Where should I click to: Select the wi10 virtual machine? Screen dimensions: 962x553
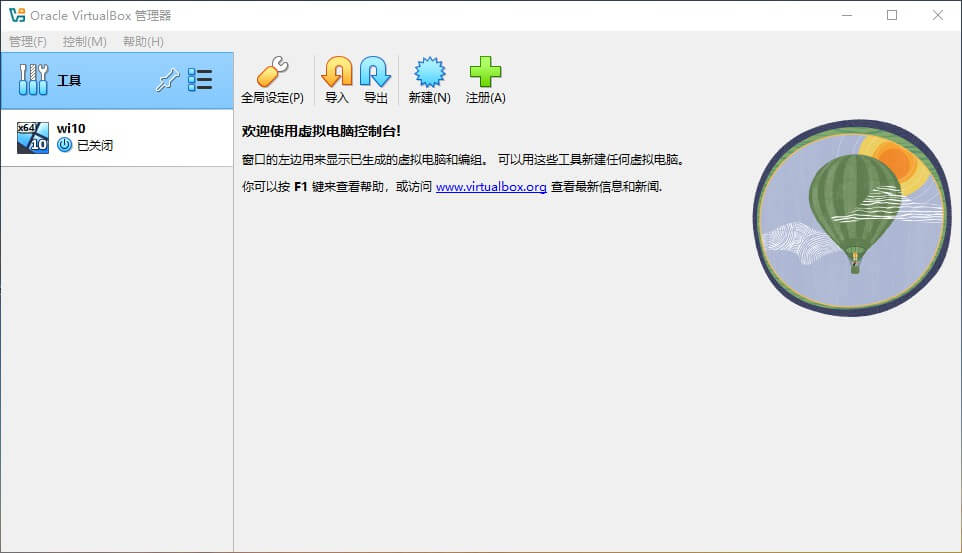coord(117,137)
